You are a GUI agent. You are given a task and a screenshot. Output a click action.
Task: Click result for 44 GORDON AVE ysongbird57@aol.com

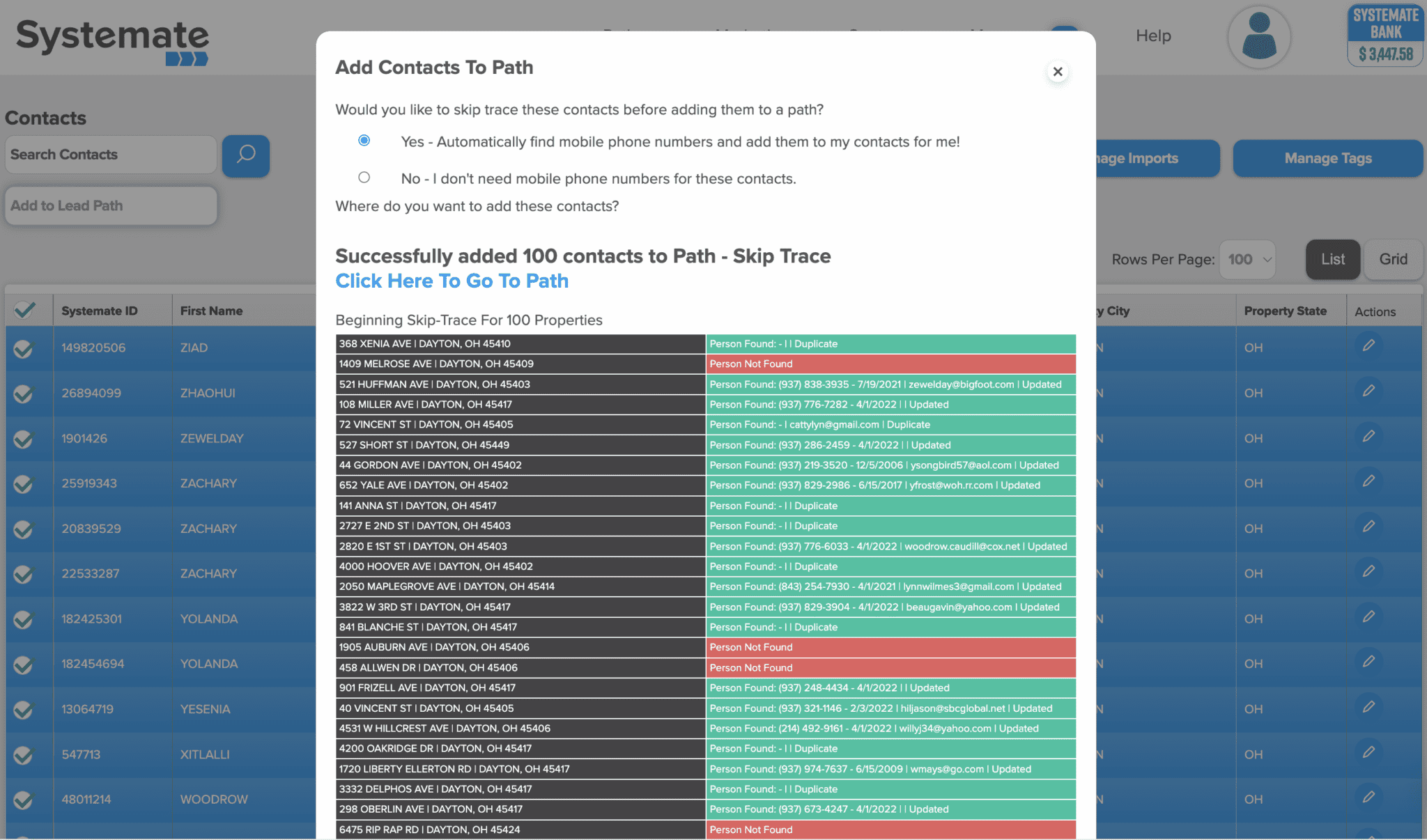click(x=890, y=465)
